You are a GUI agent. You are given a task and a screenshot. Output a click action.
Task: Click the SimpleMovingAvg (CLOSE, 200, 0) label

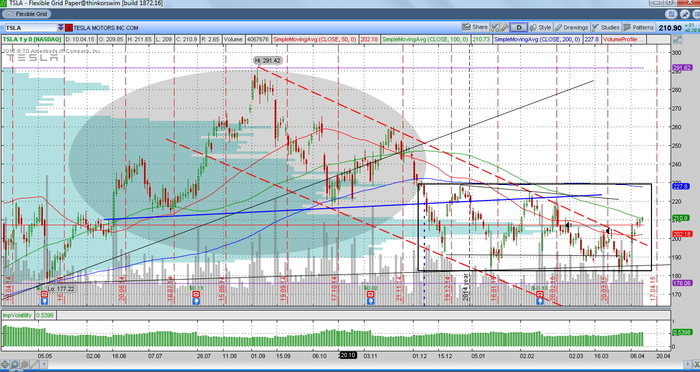[x=538, y=40]
